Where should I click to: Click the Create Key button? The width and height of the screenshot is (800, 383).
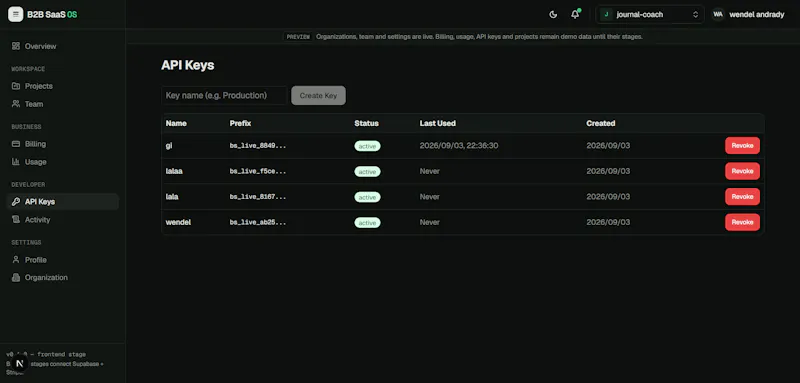318,95
